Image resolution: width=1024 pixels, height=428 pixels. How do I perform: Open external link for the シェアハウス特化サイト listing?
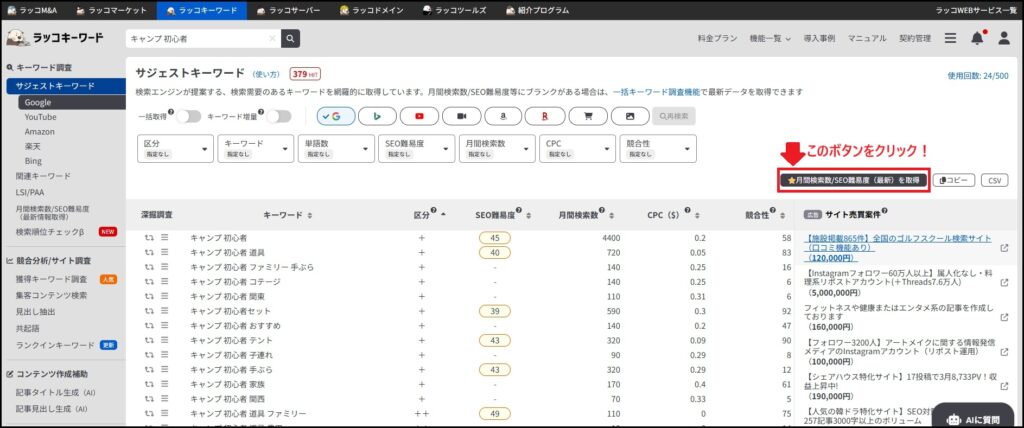pos(1004,386)
